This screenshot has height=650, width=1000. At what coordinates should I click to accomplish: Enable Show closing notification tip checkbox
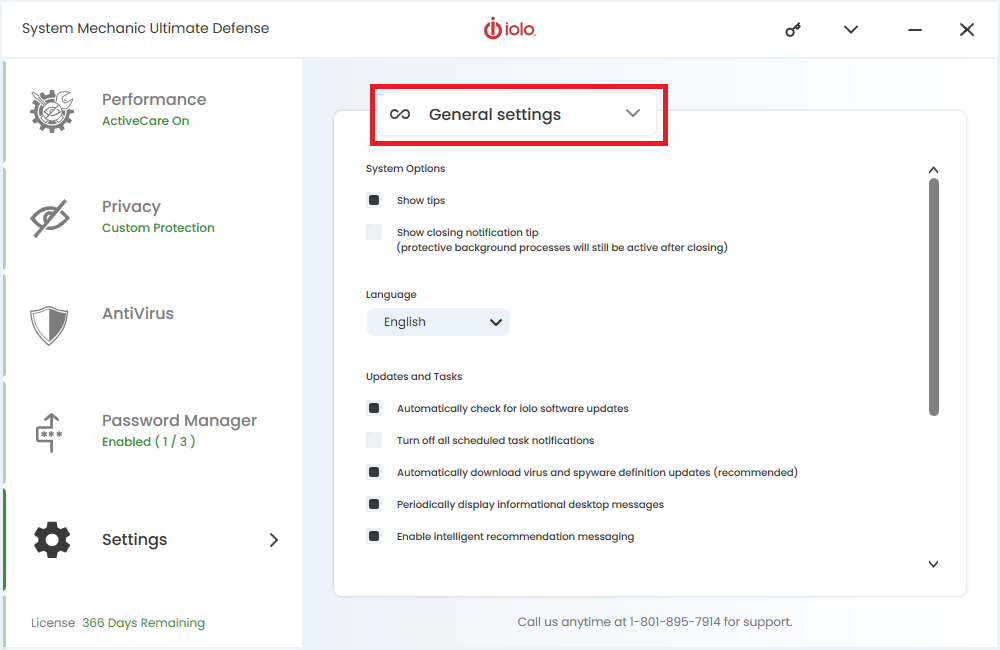pos(374,232)
